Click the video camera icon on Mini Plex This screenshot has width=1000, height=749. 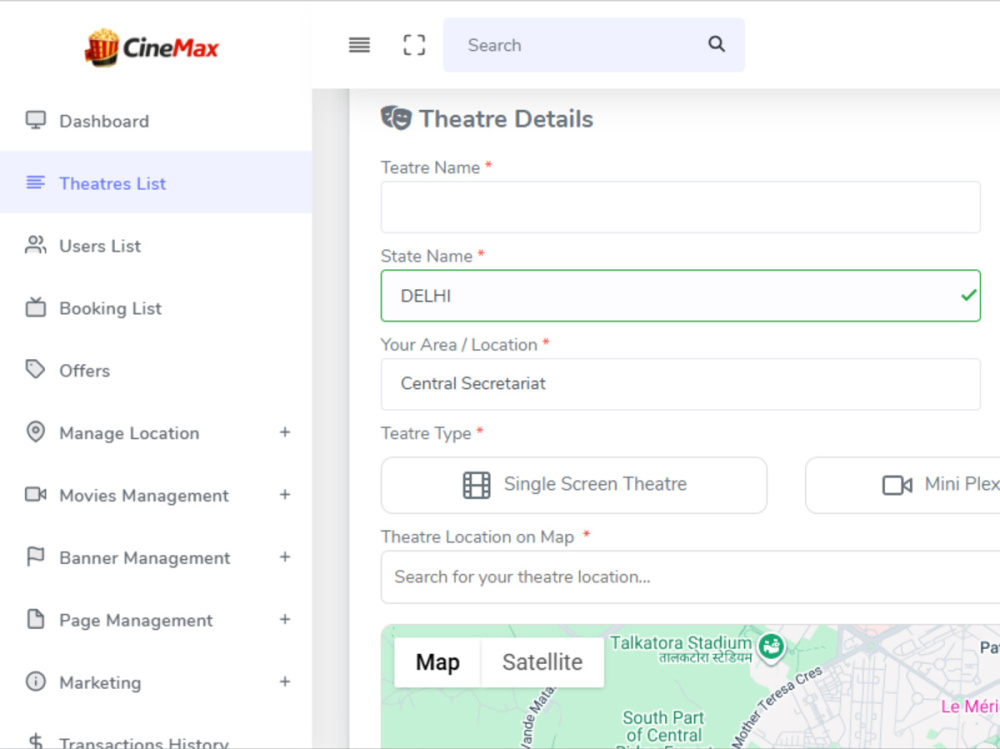tap(897, 485)
